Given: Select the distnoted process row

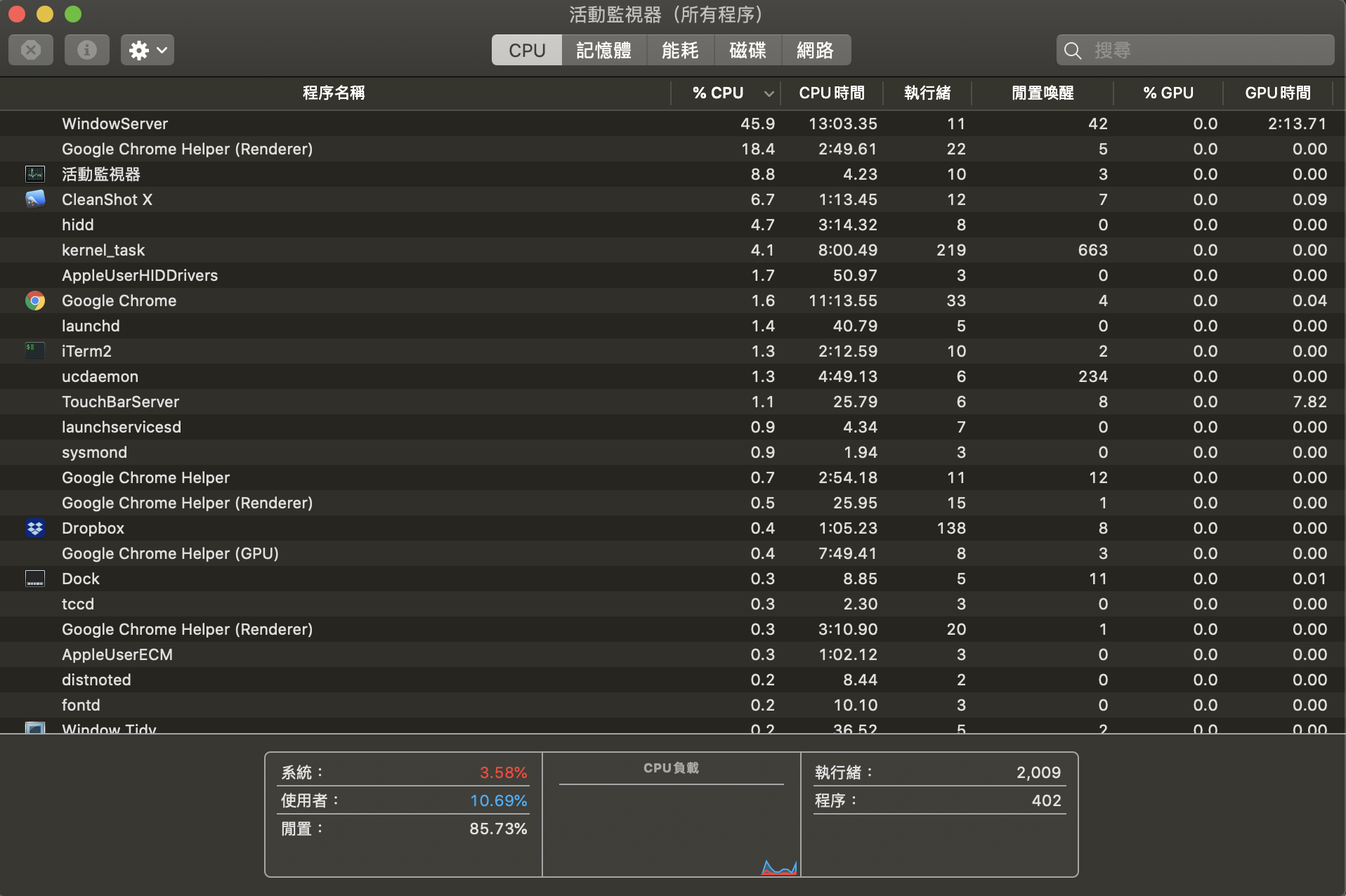Looking at the screenshot, I should [x=673, y=680].
